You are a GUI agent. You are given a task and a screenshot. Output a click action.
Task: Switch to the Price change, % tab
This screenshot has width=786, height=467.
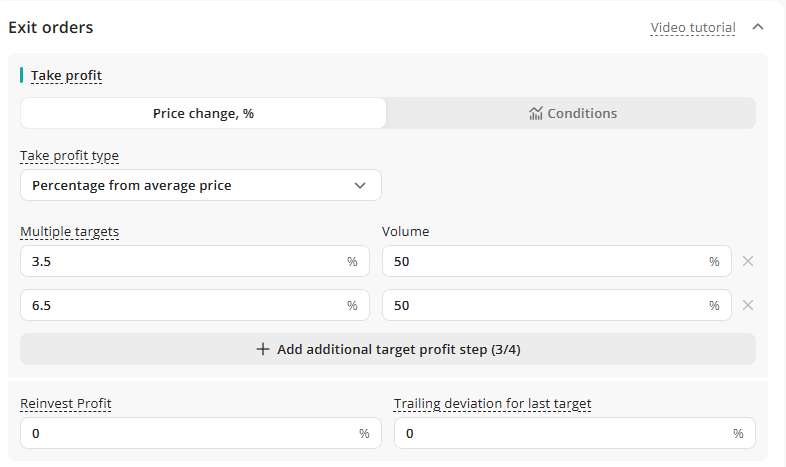203,113
